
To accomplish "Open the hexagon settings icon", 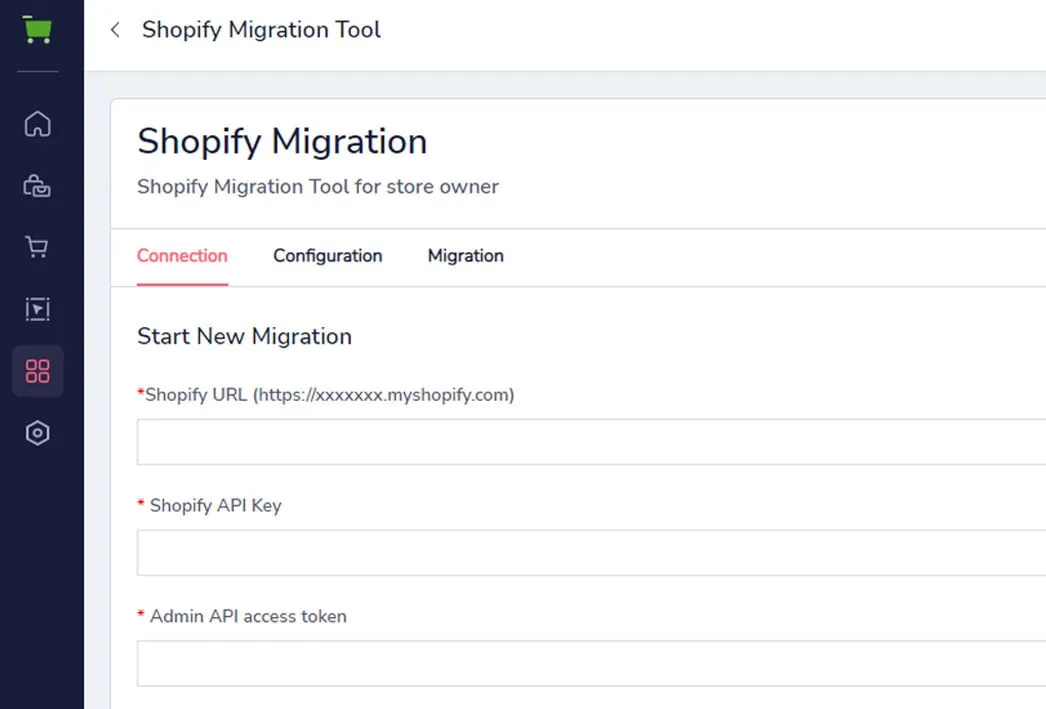I will point(37,433).
